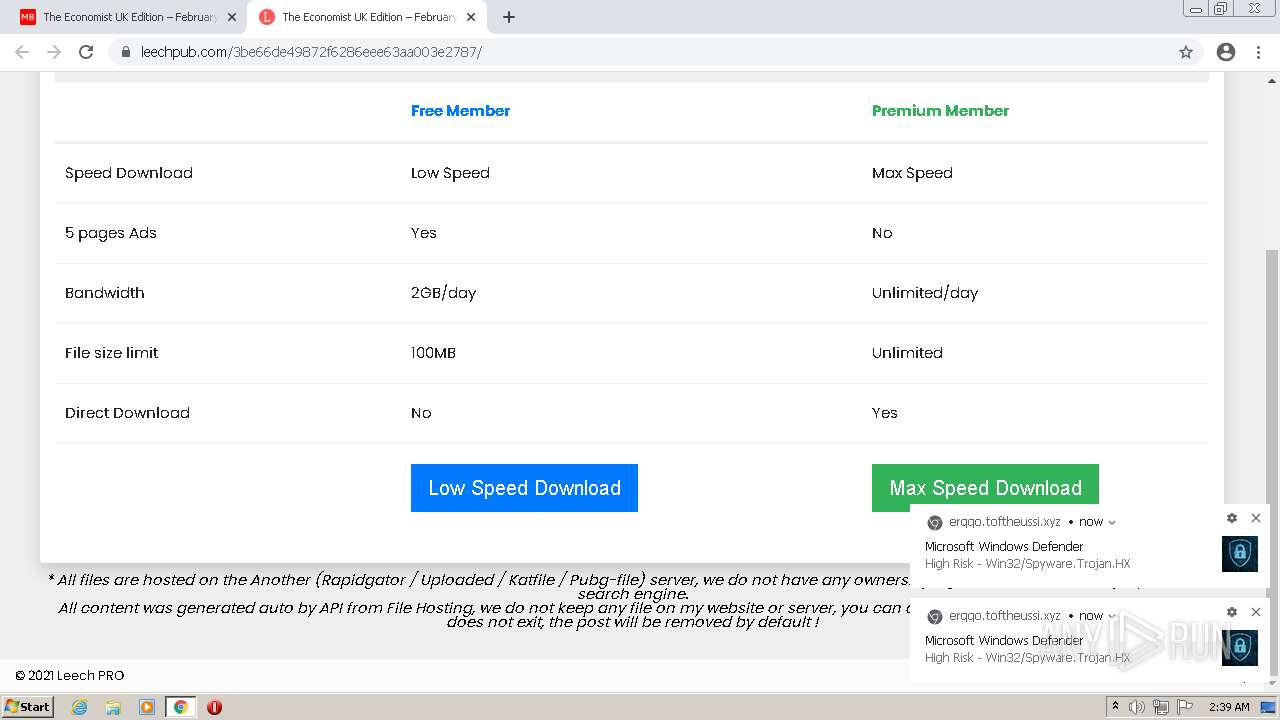Click the site lock icon in address bar
This screenshot has width=1280, height=720.
coord(126,52)
